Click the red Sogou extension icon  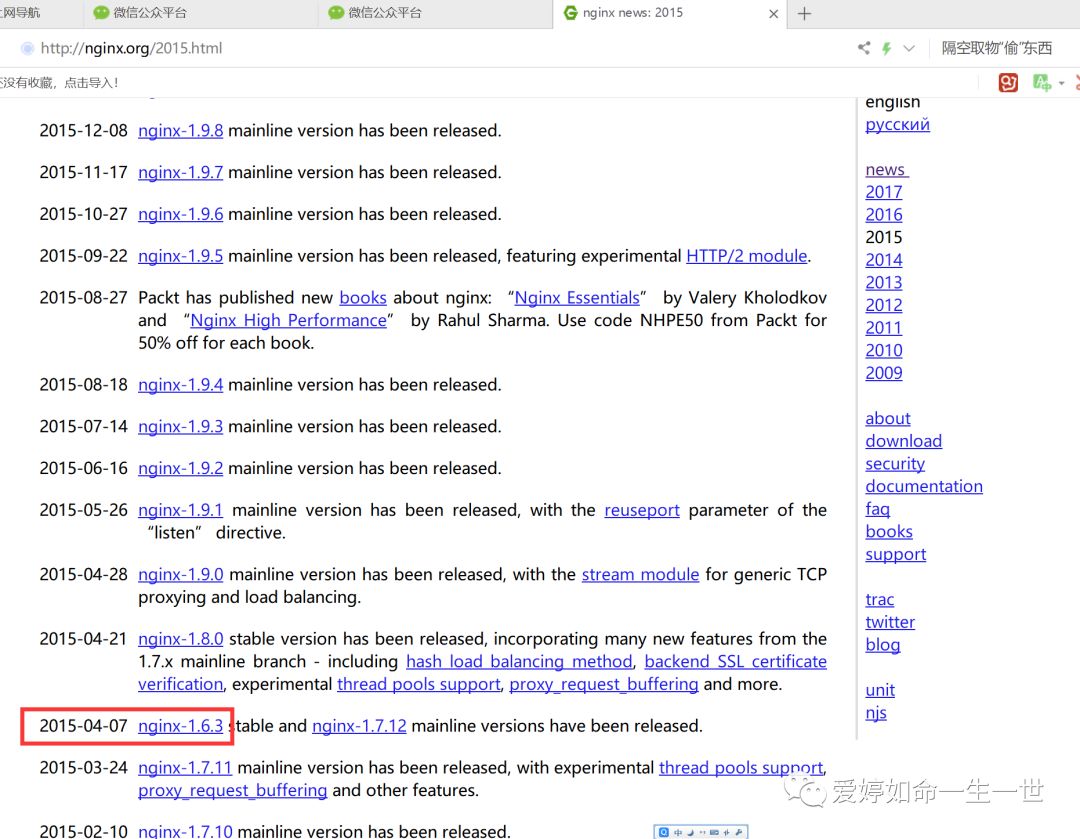[1008, 83]
